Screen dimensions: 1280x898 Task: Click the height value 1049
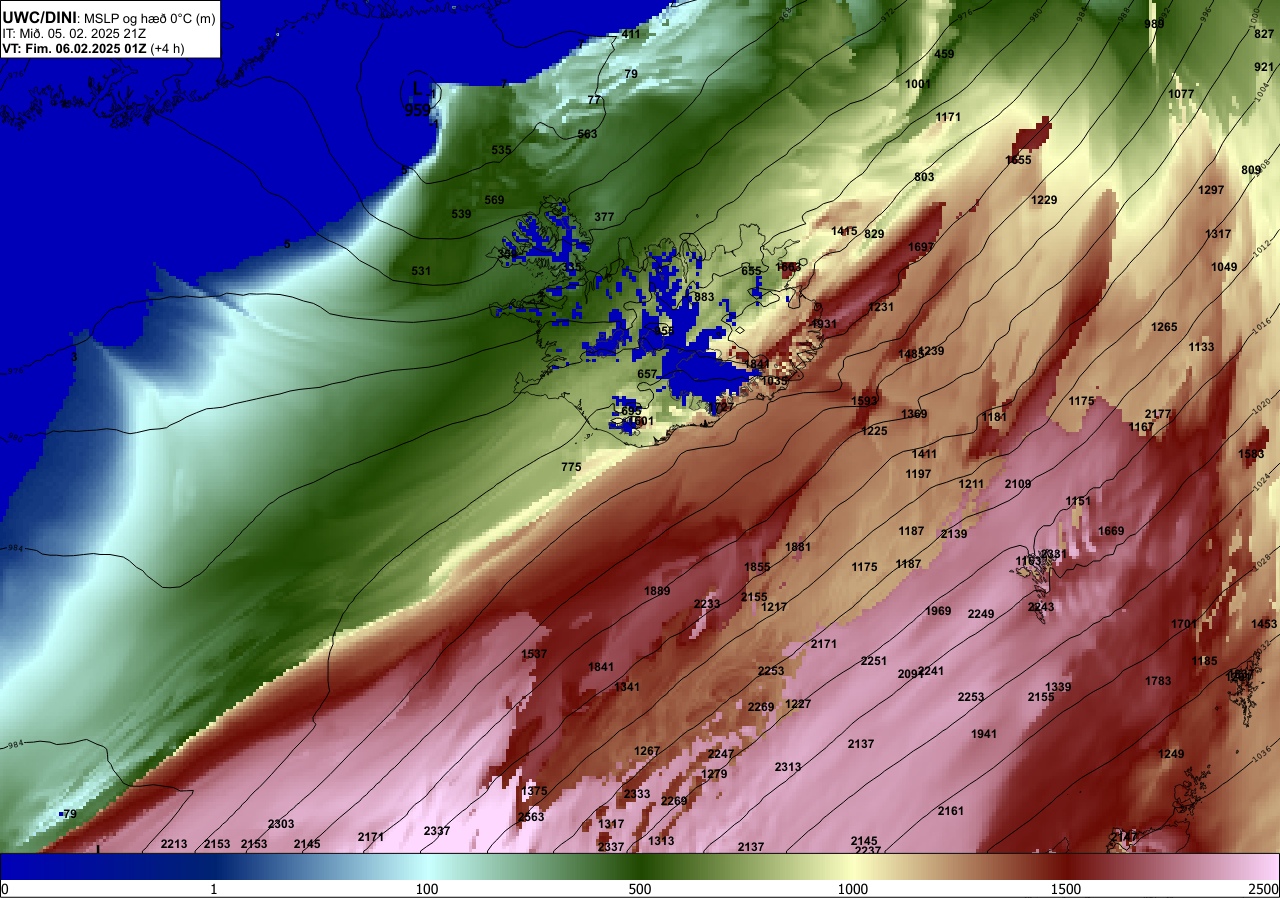(1224, 267)
